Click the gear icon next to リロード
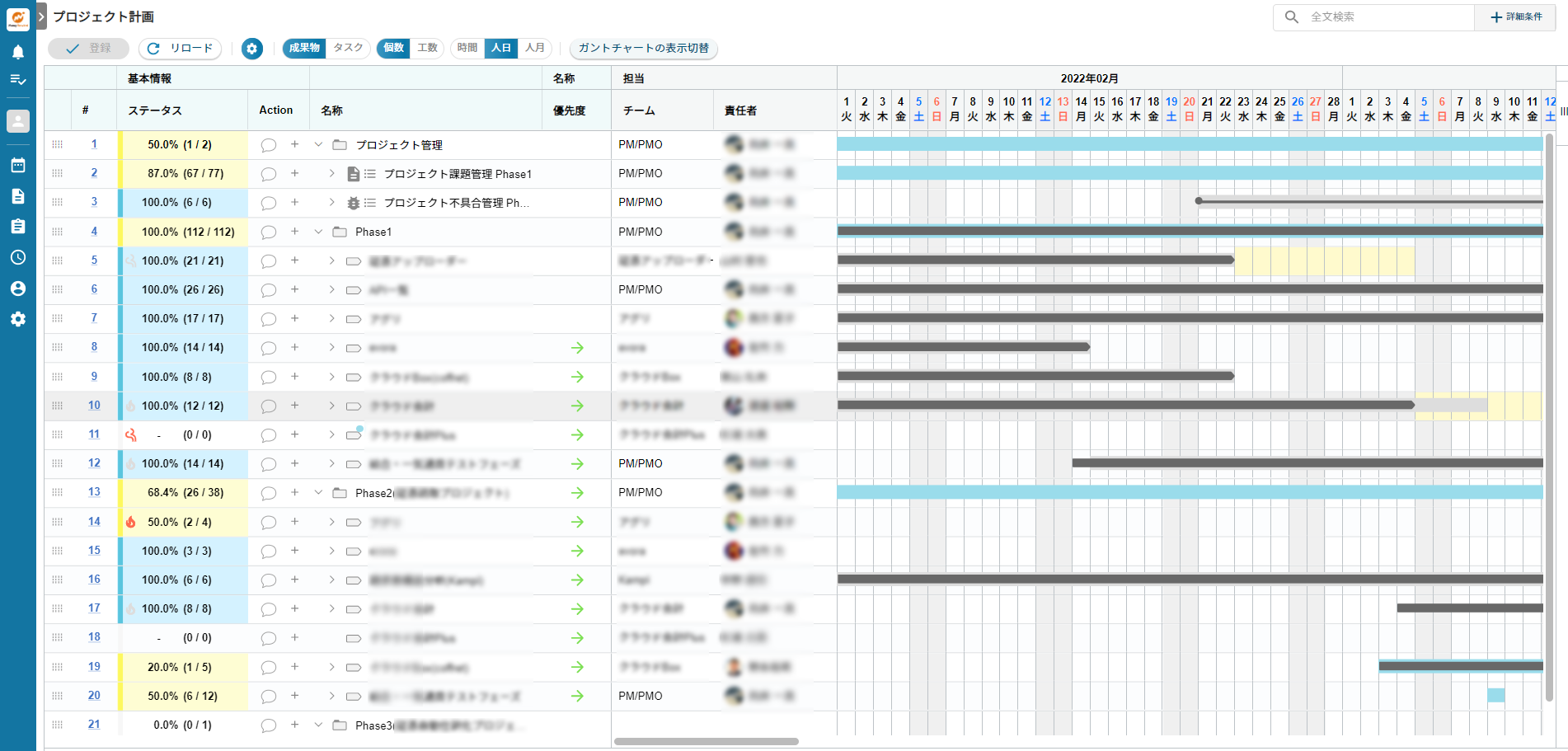 [x=251, y=49]
